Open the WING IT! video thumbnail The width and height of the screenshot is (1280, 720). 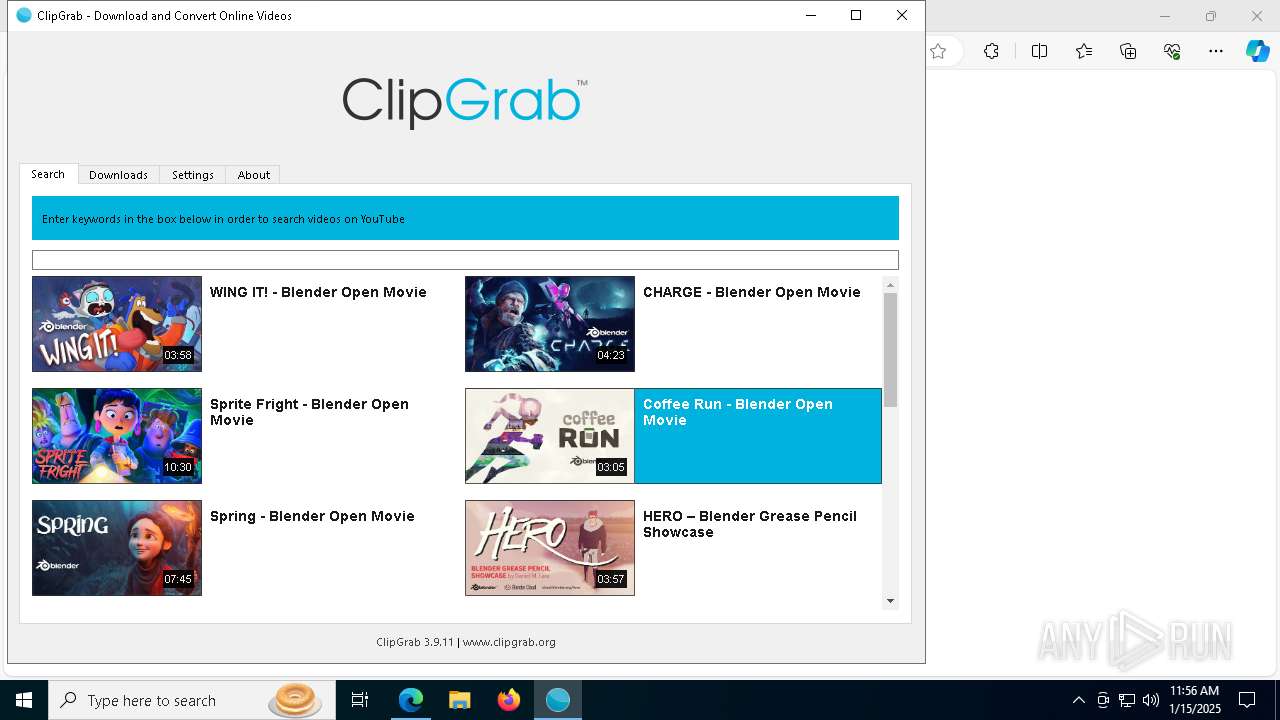point(117,324)
